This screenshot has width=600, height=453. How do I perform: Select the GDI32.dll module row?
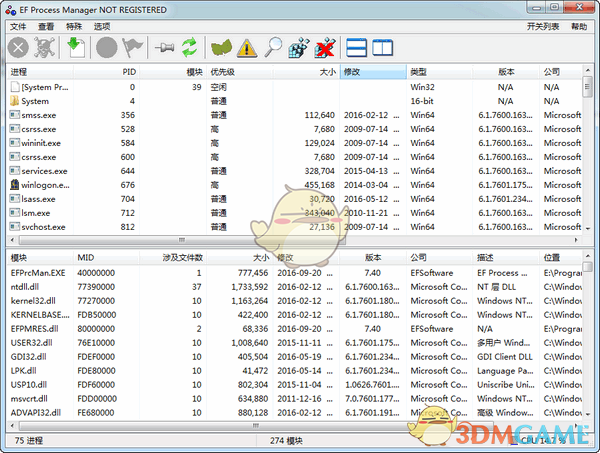coord(295,357)
